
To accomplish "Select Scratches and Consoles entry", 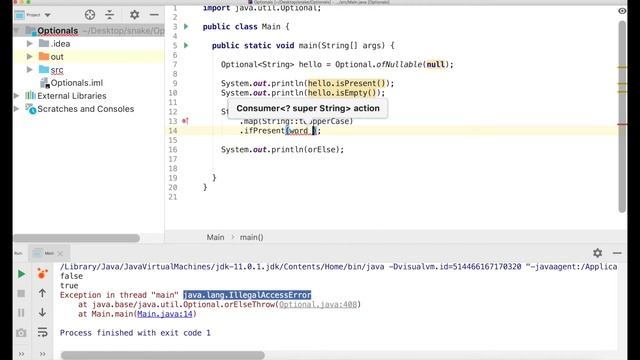I will click(85, 109).
